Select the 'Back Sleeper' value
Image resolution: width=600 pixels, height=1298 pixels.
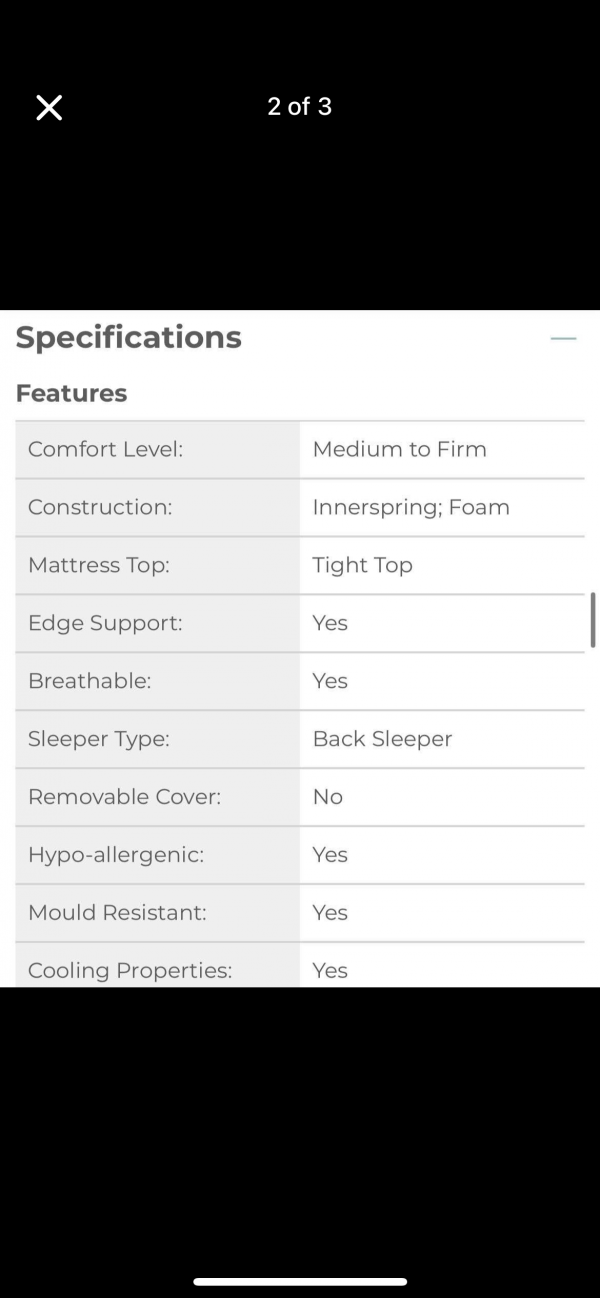pyautogui.click(x=382, y=739)
